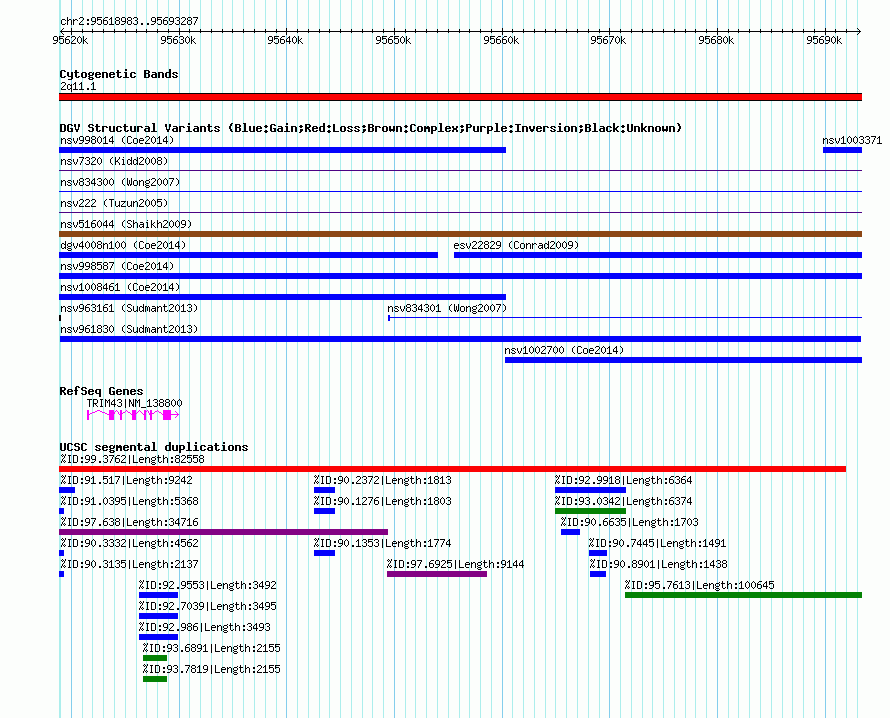890x718 pixels.
Task: Click the brown nsv516044 (Shaikh2009) complex bar
Action: pos(460,234)
